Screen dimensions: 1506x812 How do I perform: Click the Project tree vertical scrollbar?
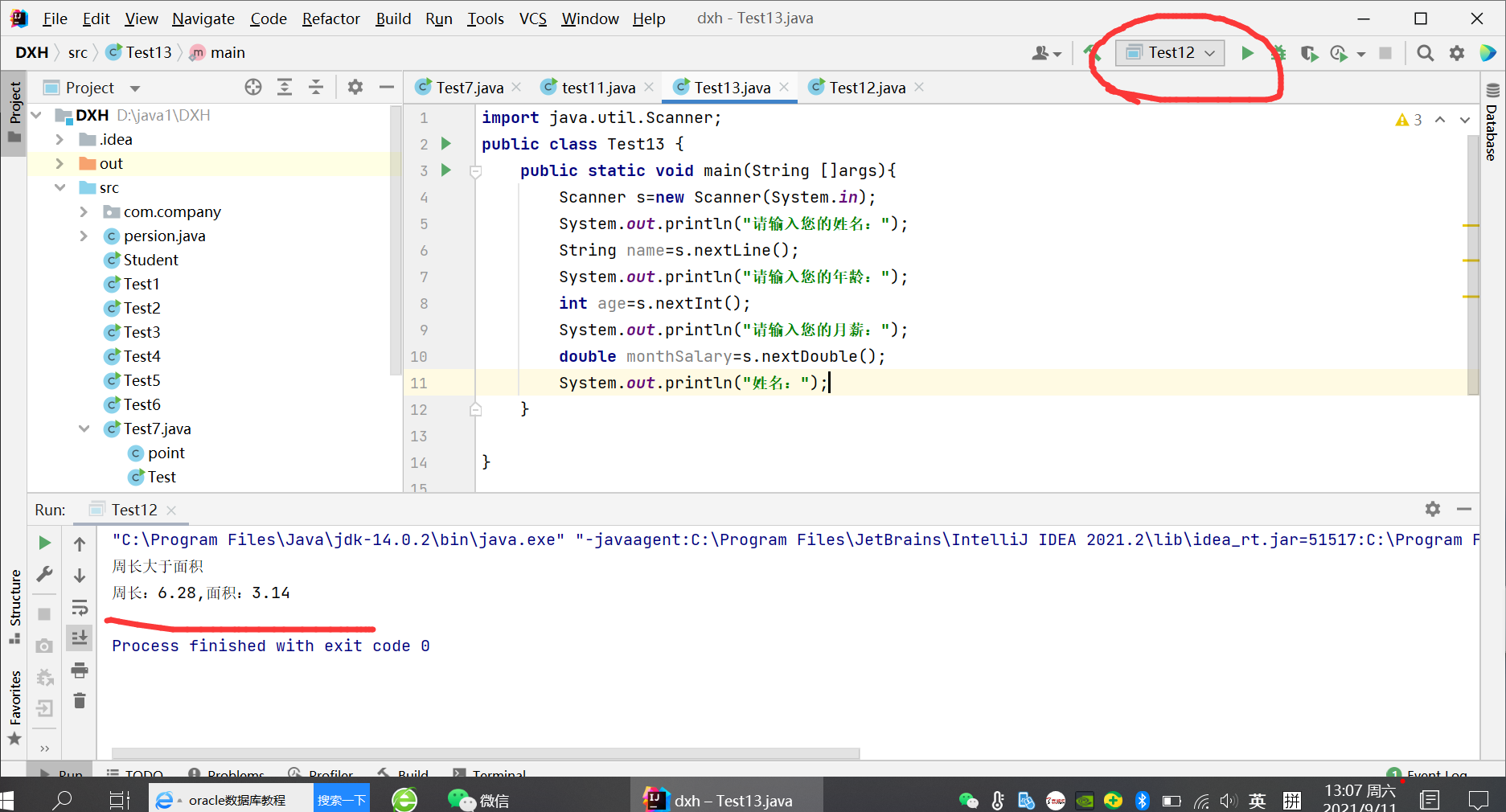(395, 241)
